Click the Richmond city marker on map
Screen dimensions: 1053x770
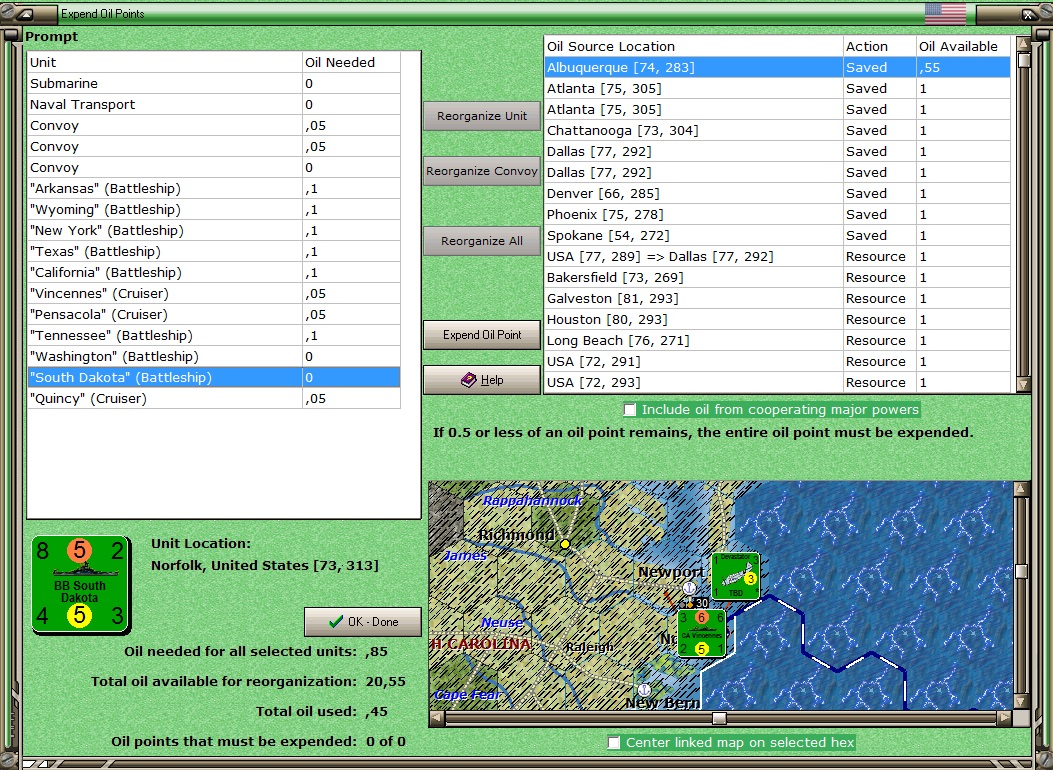pyautogui.click(x=565, y=544)
